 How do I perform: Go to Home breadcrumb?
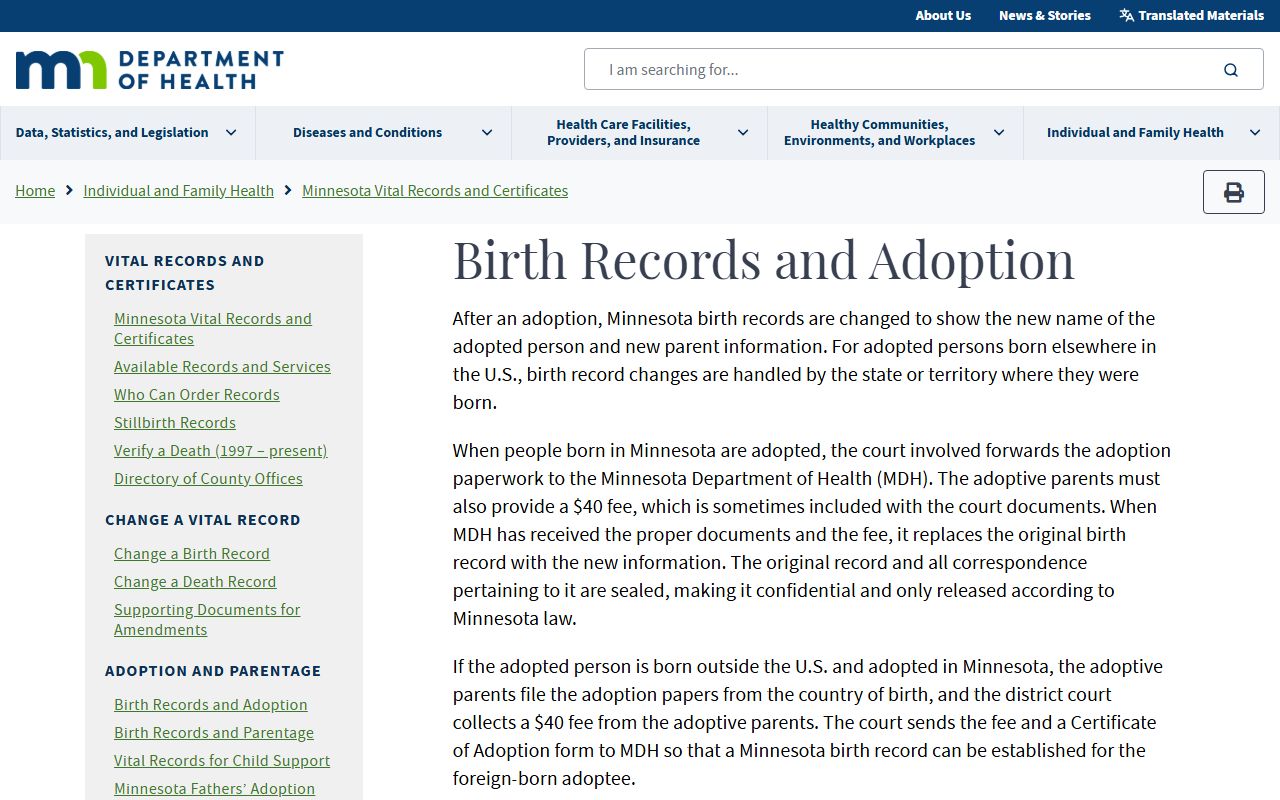[x=35, y=190]
